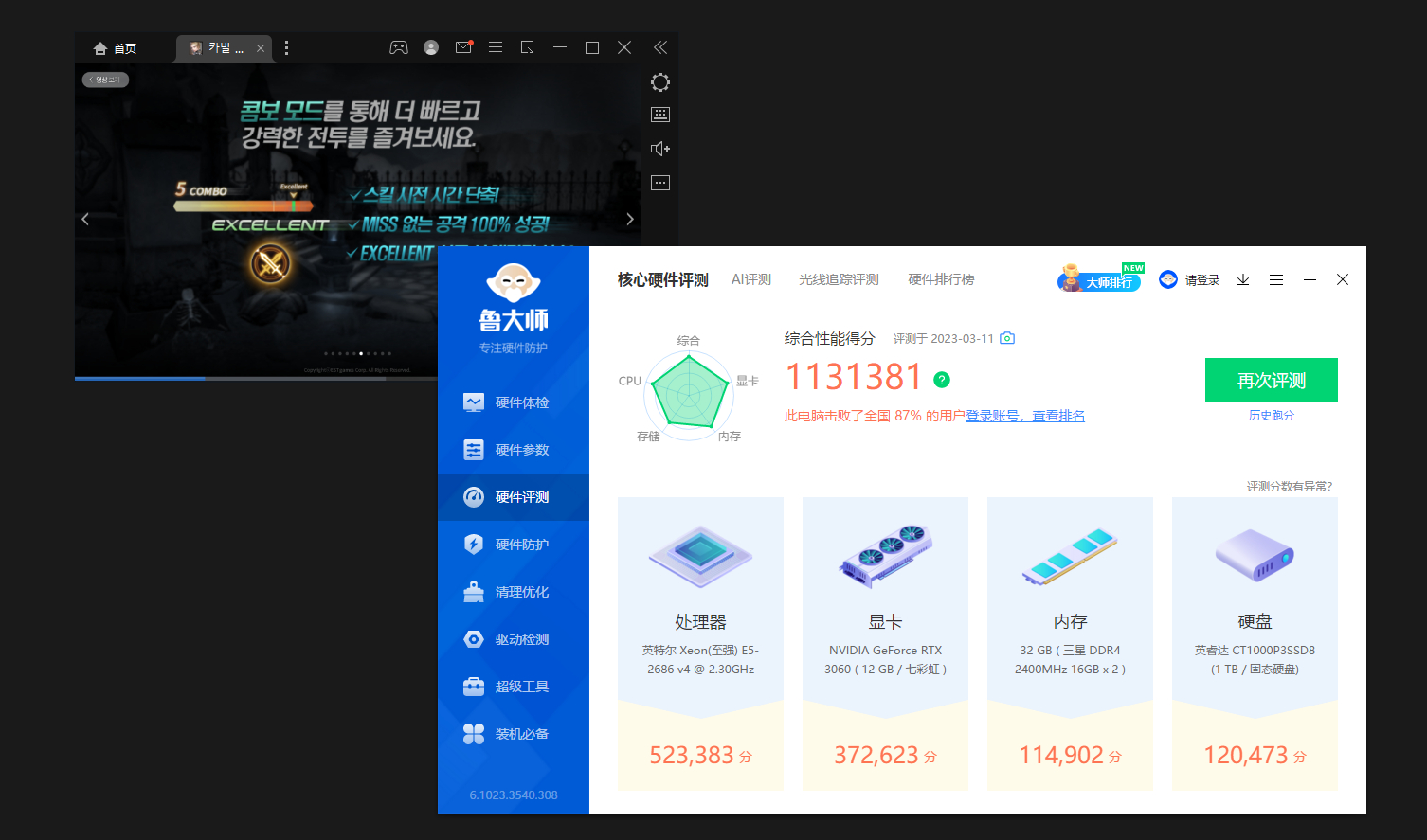This screenshot has width=1427, height=840.
Task: Click the loading progress bar below the game banner
Action: (256, 378)
